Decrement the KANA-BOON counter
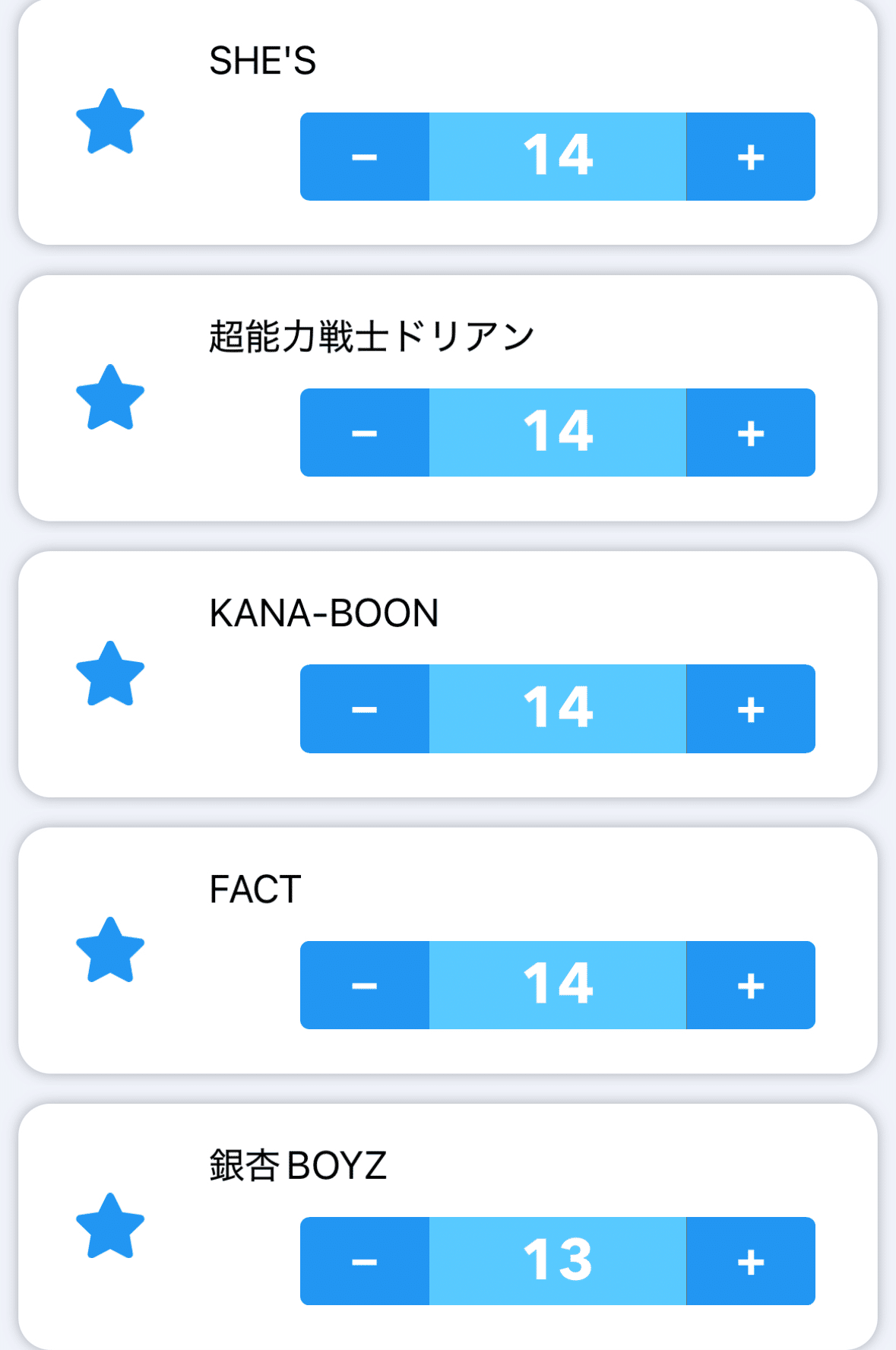Image resolution: width=896 pixels, height=1350 pixels. [365, 708]
